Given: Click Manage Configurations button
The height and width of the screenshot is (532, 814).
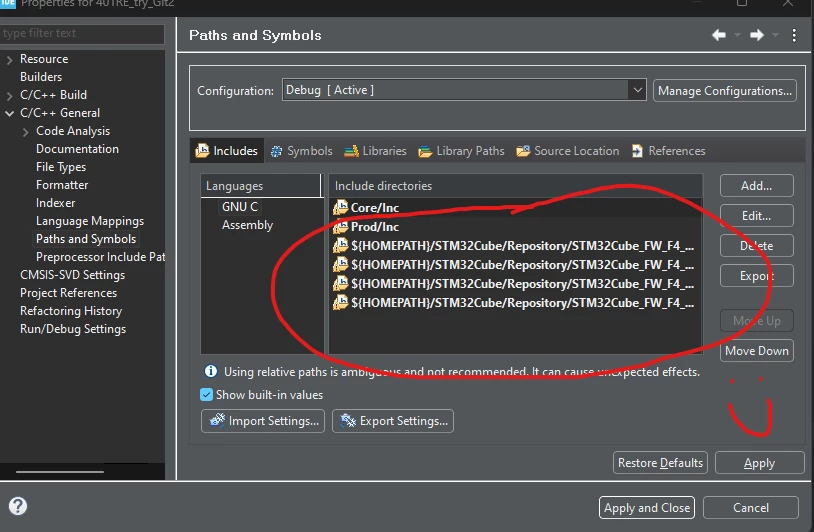Looking at the screenshot, I should [x=725, y=91].
